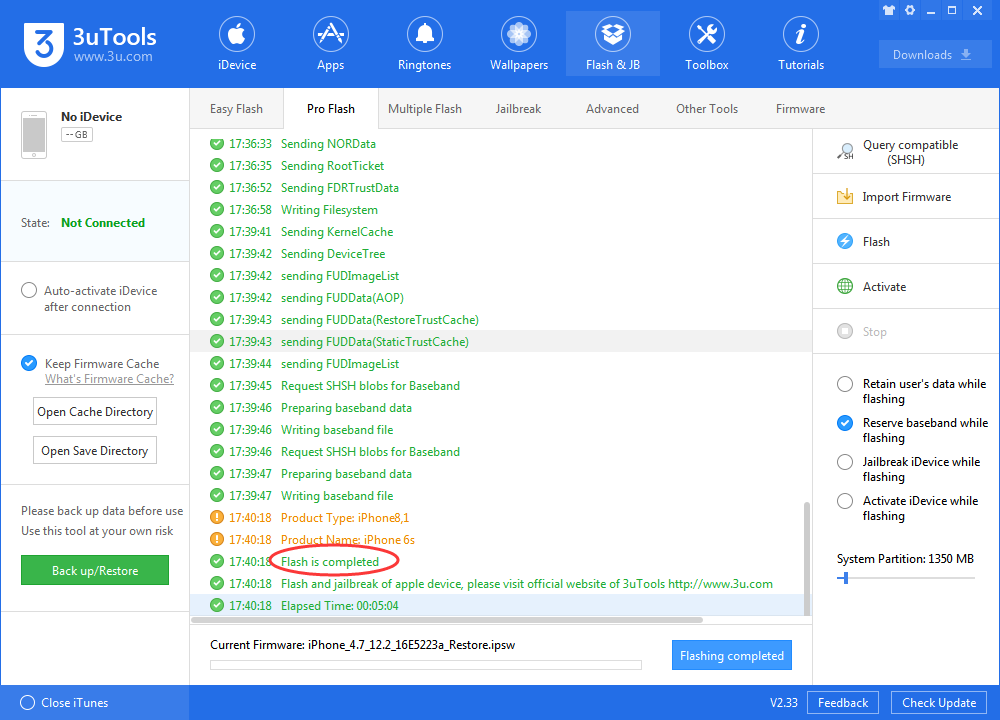Screen dimensions: 1000x720
Task: Click warning icon beside Product Type row
Action: tap(217, 517)
